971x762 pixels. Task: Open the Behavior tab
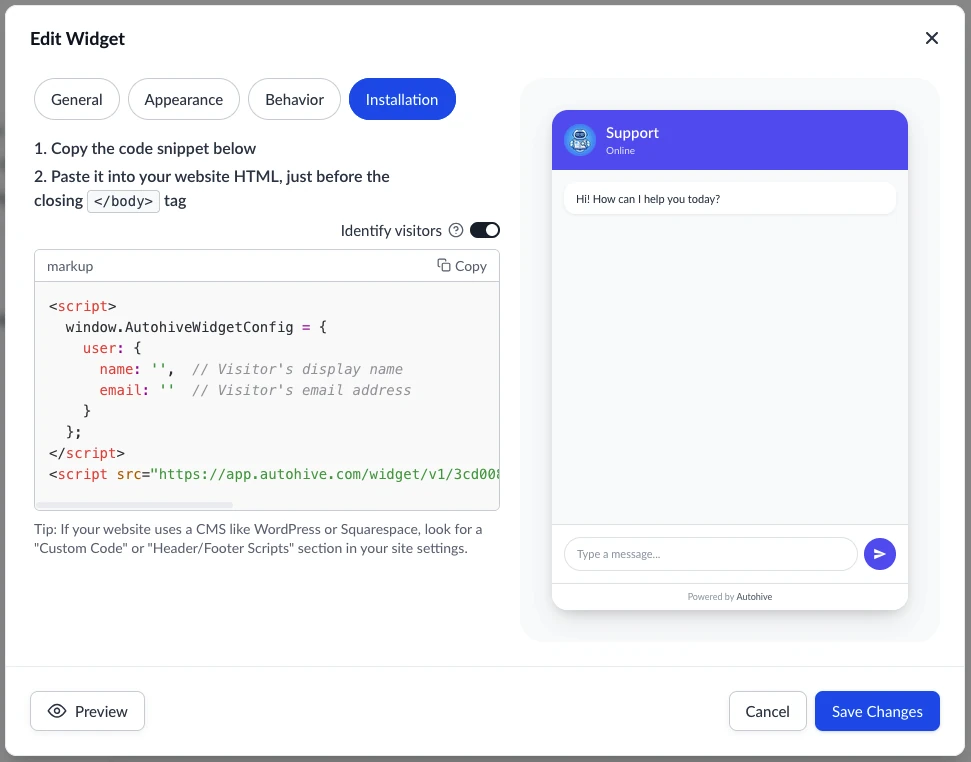point(294,99)
